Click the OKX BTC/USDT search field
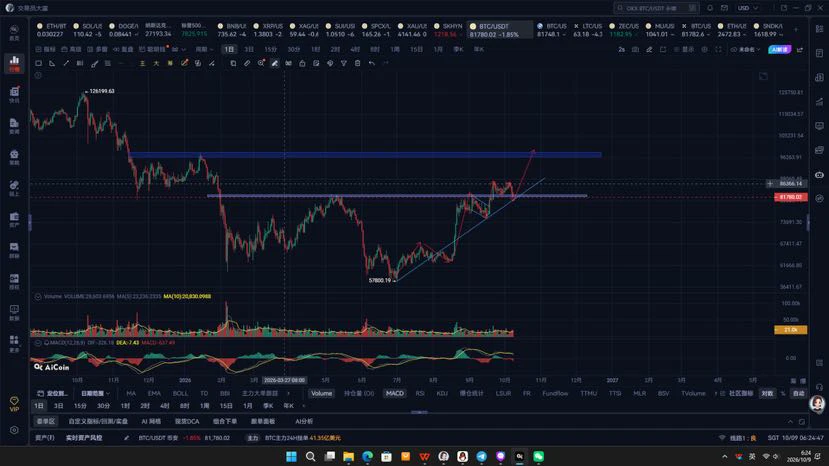The width and height of the screenshot is (829, 466). 656,8
